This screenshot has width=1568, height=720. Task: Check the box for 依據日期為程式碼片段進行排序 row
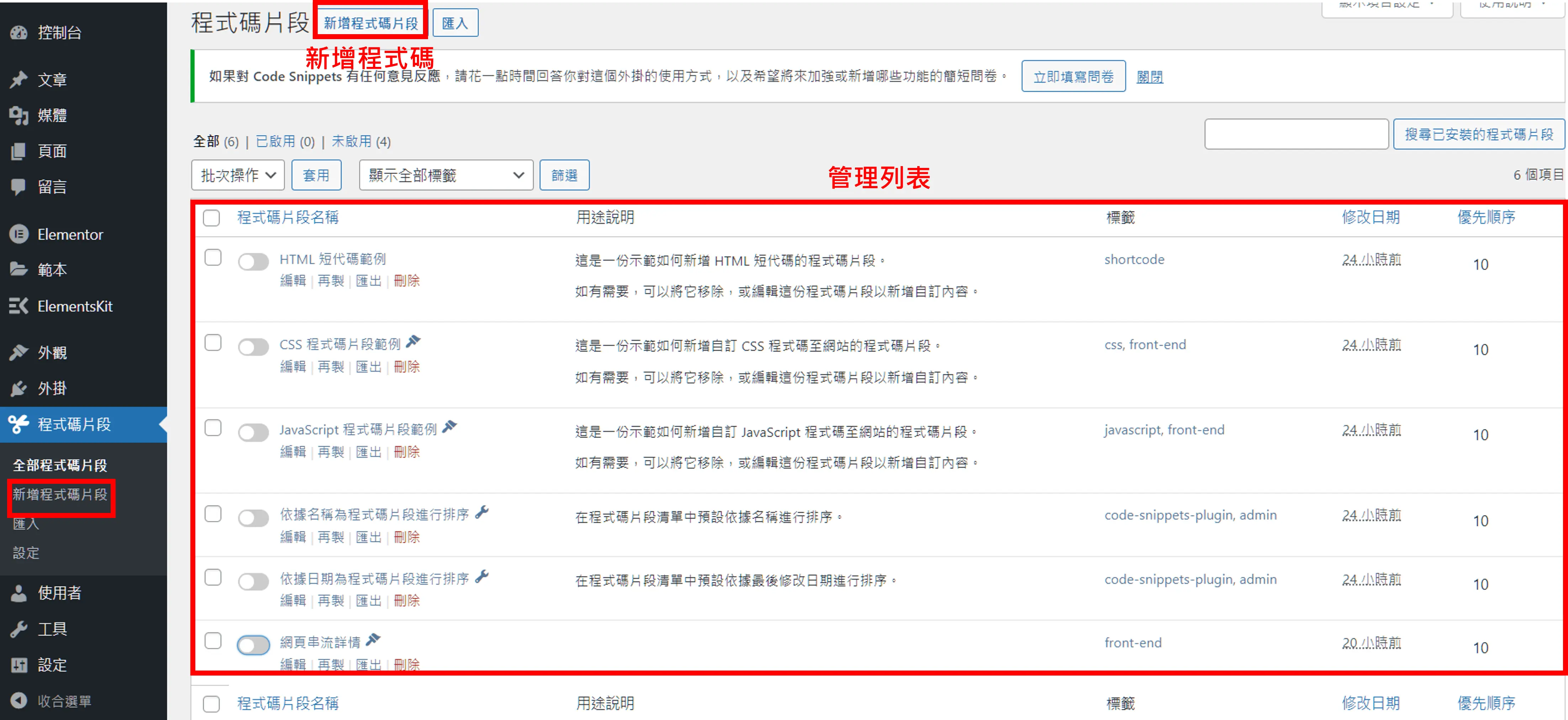pos(213,577)
